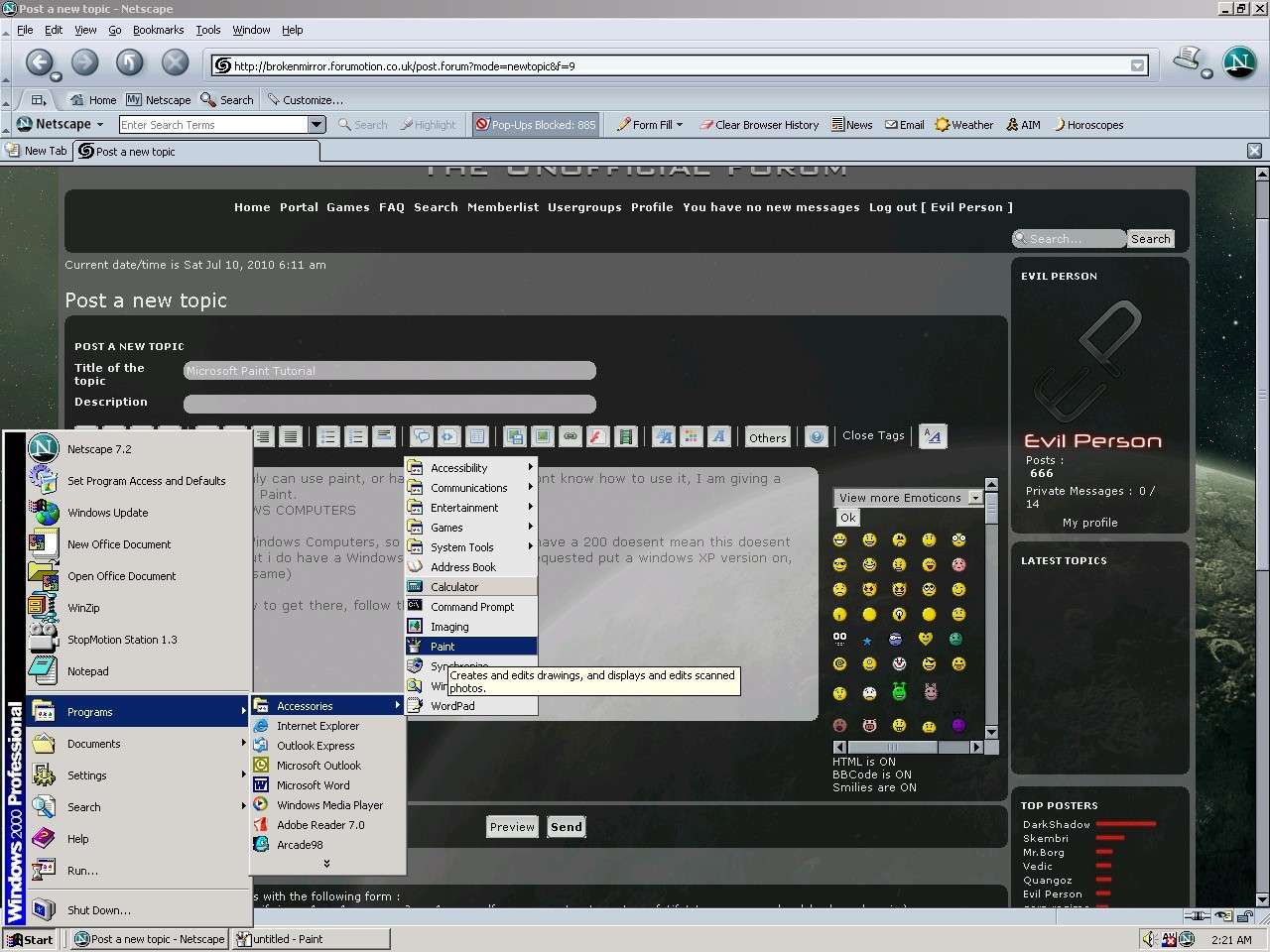Open Microsoft Word from Programs menu
Viewport: 1270px width, 952px height.
point(327,785)
